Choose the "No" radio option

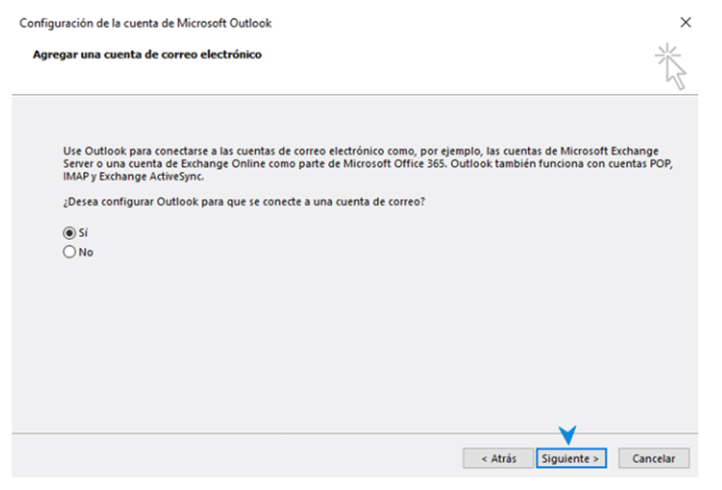tap(69, 252)
